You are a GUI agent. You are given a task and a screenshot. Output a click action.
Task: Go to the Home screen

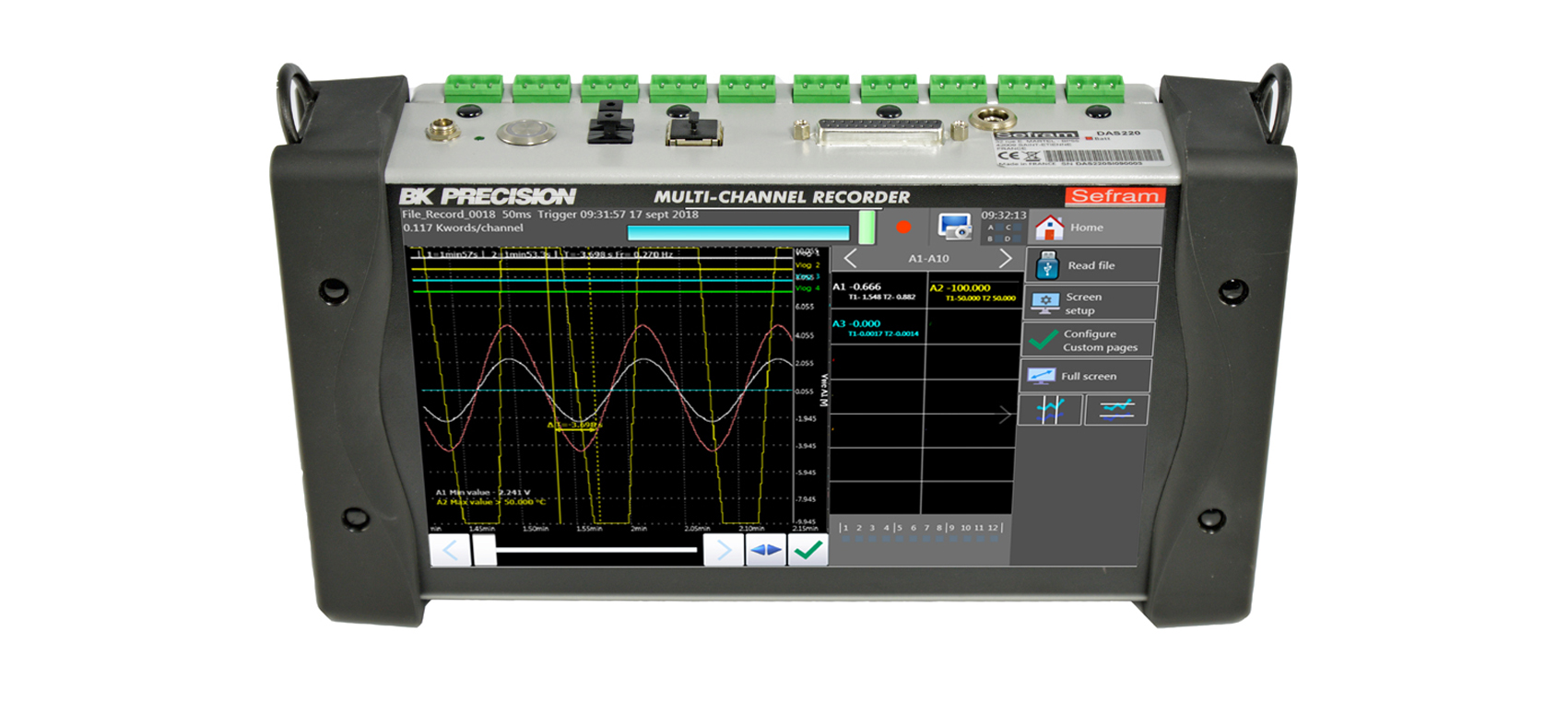click(x=1093, y=228)
